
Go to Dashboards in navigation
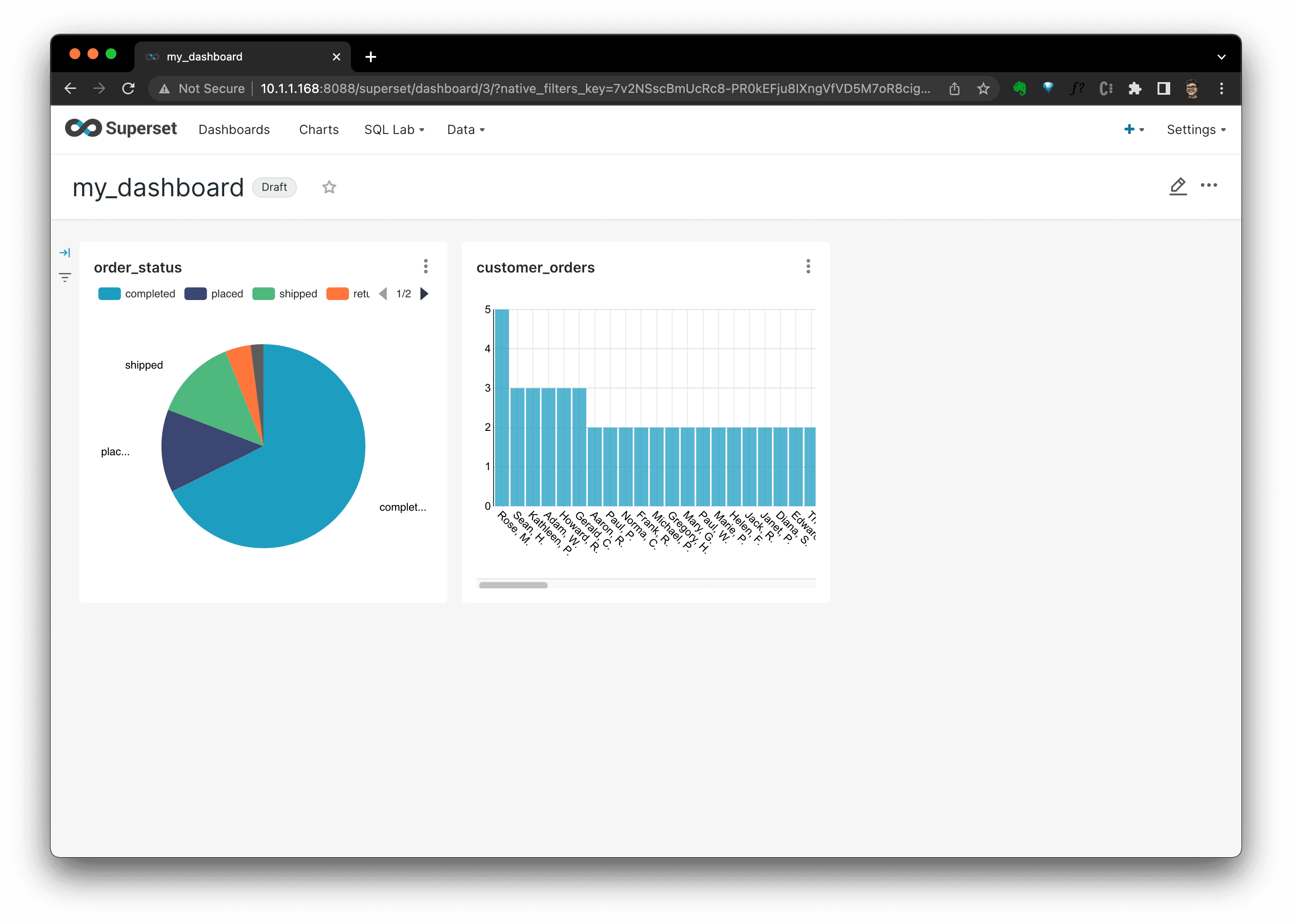(234, 130)
